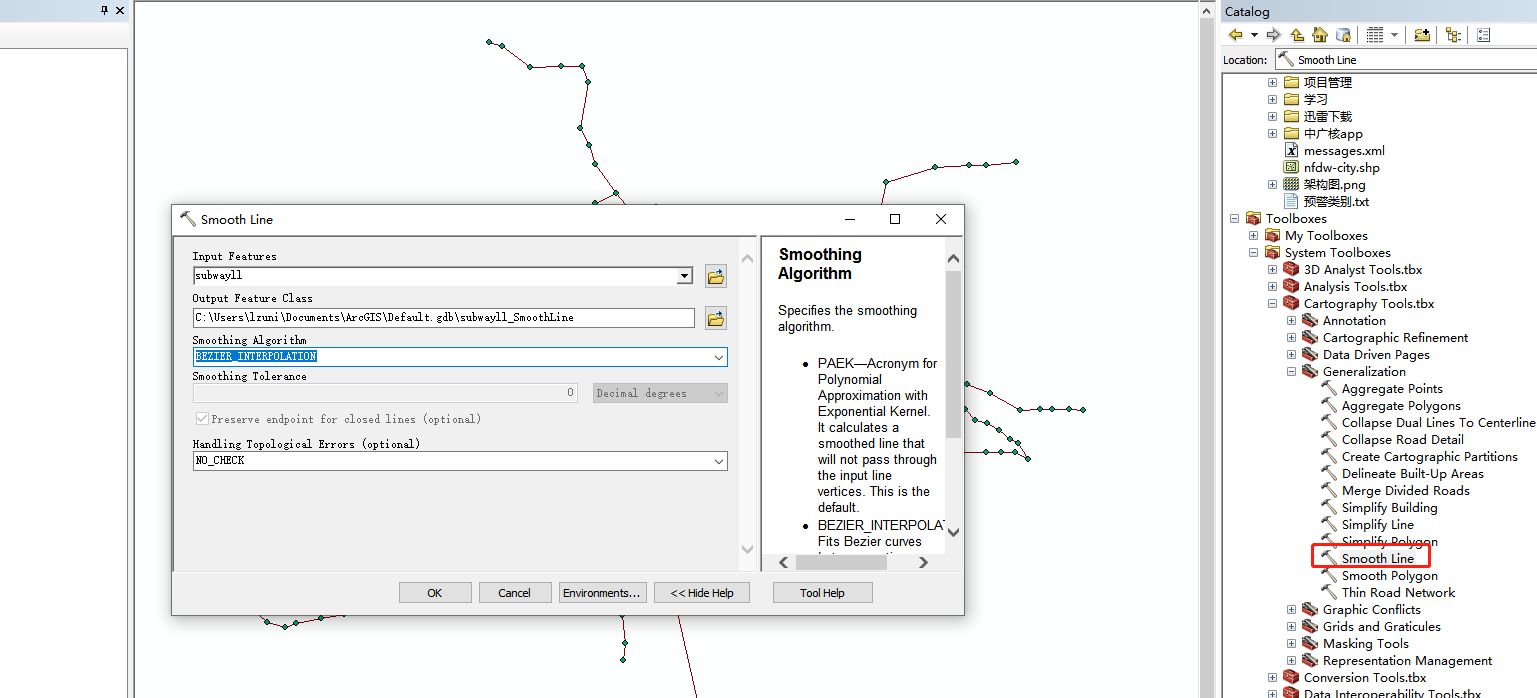Browse for Input Features folder icon

tap(715, 276)
